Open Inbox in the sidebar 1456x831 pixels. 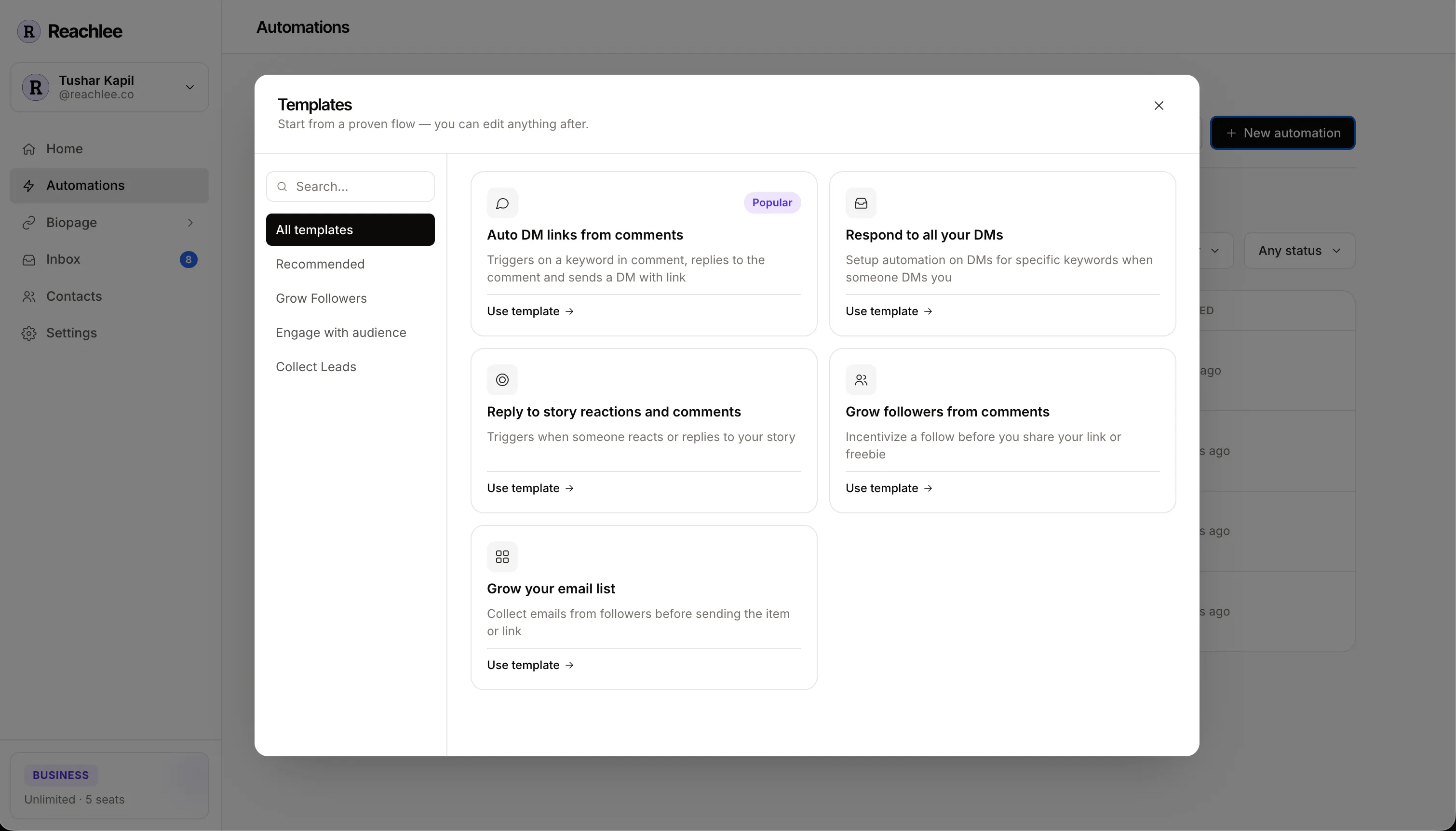pyautogui.click(x=109, y=259)
